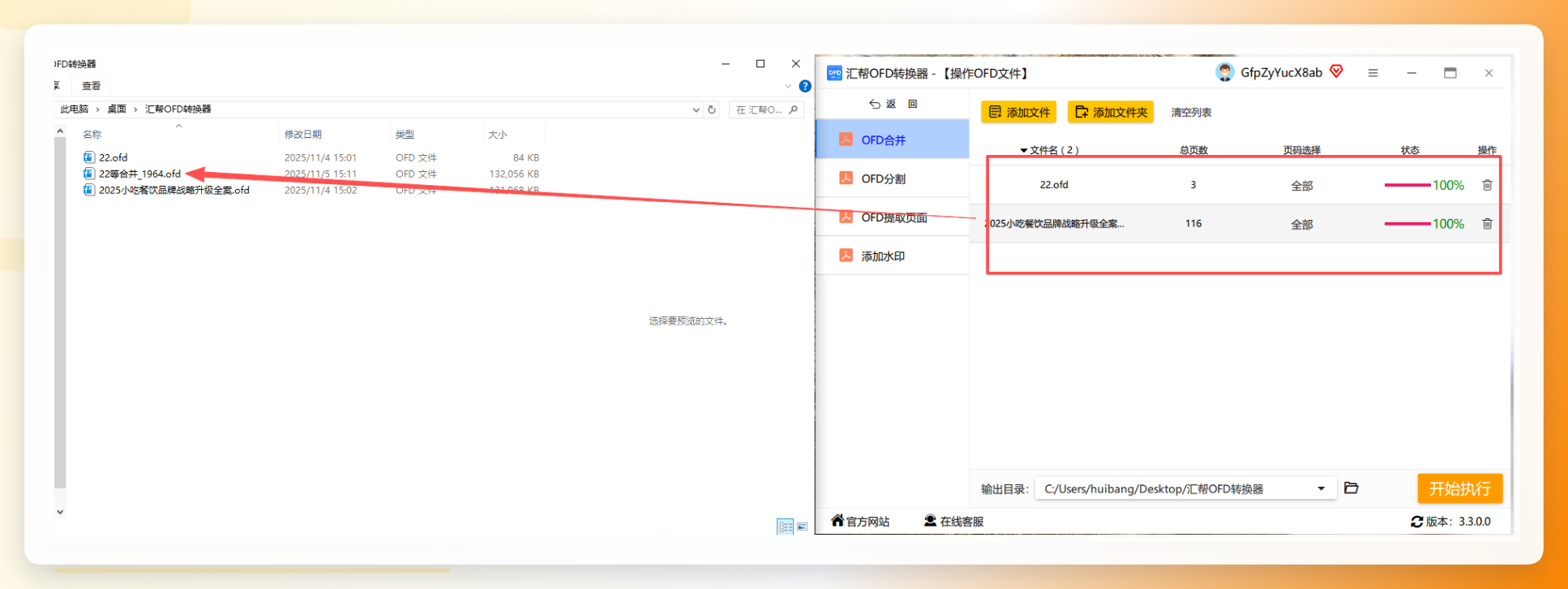Viewport: 1568px width, 589px height.
Task: Click the 100% progress bar of 22.ofd
Action: coord(1407,185)
